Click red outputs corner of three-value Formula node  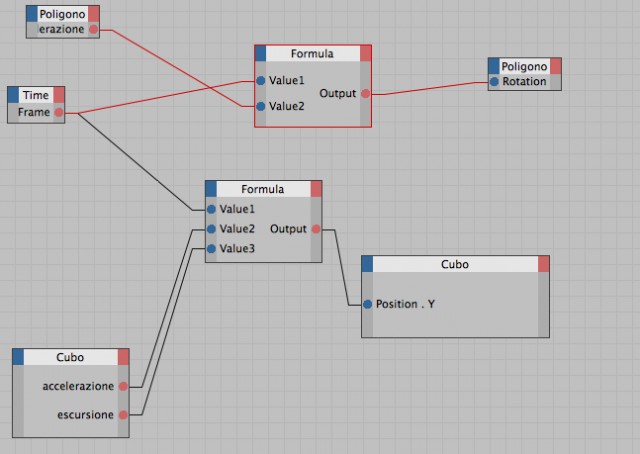(316, 189)
